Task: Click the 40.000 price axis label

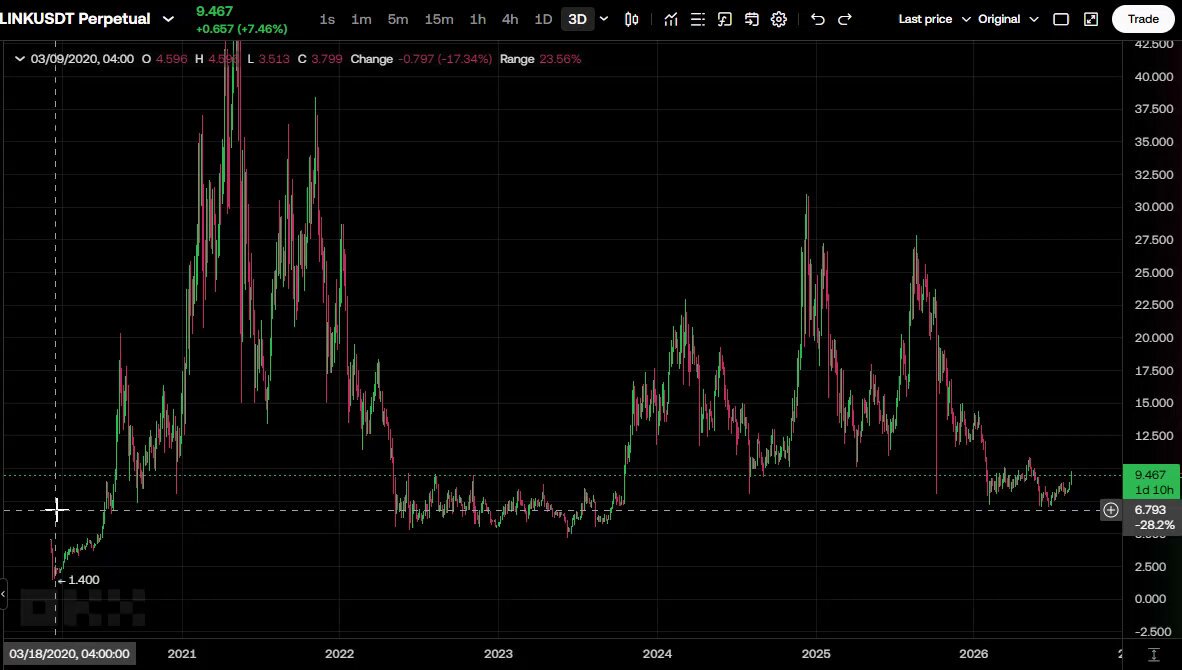Action: coord(1154,76)
